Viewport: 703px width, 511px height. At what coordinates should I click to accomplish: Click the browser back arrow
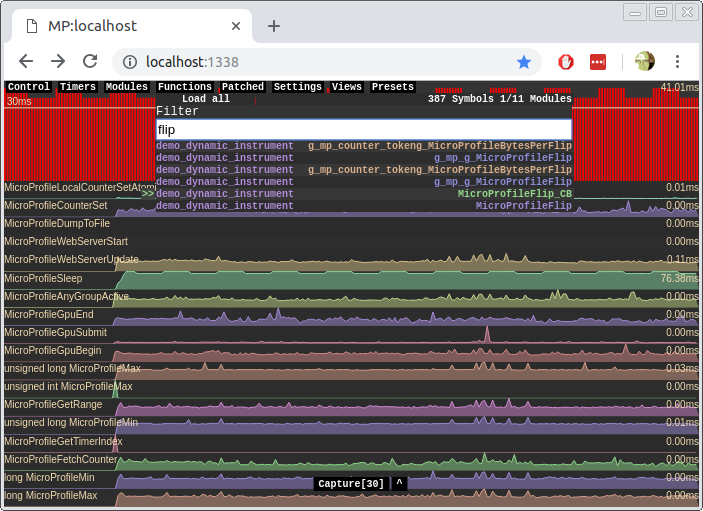pyautogui.click(x=26, y=62)
